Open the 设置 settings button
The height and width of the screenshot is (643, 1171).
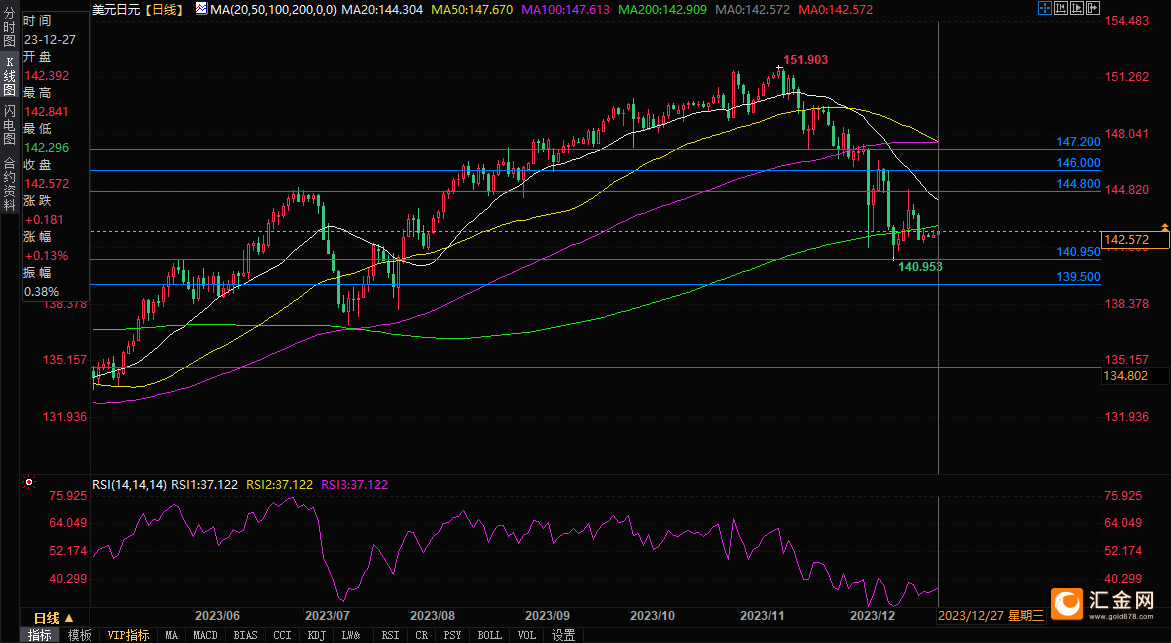(x=563, y=636)
